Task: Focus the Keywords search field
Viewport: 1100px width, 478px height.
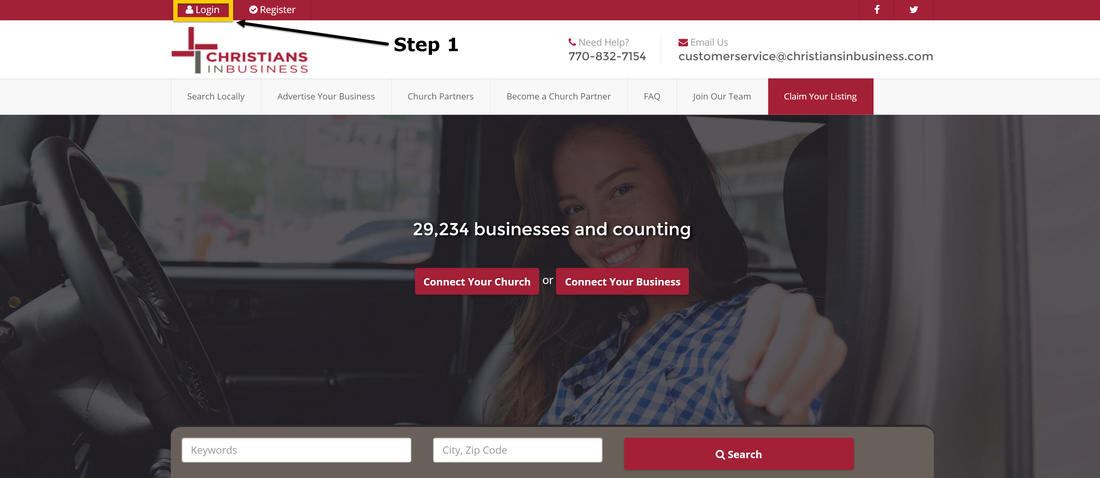Action: [x=296, y=450]
